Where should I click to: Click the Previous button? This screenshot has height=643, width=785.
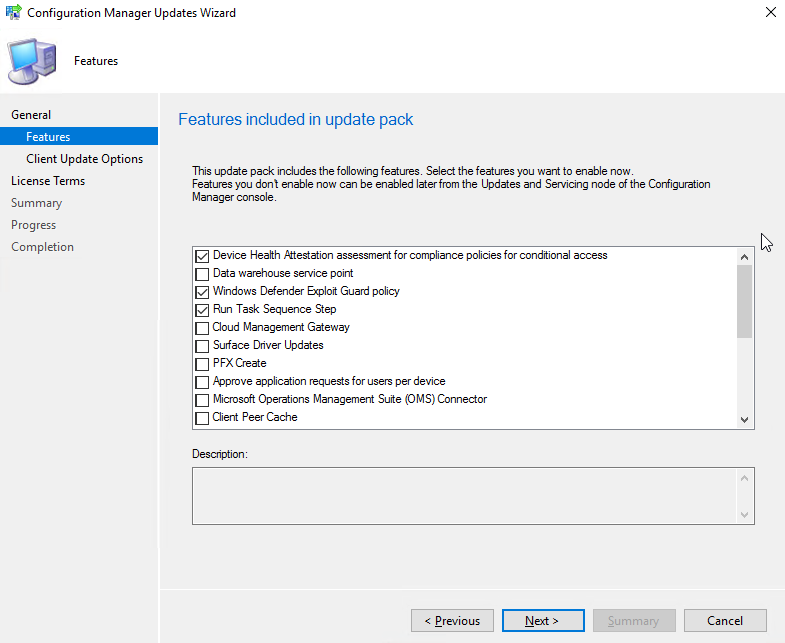pos(453,620)
